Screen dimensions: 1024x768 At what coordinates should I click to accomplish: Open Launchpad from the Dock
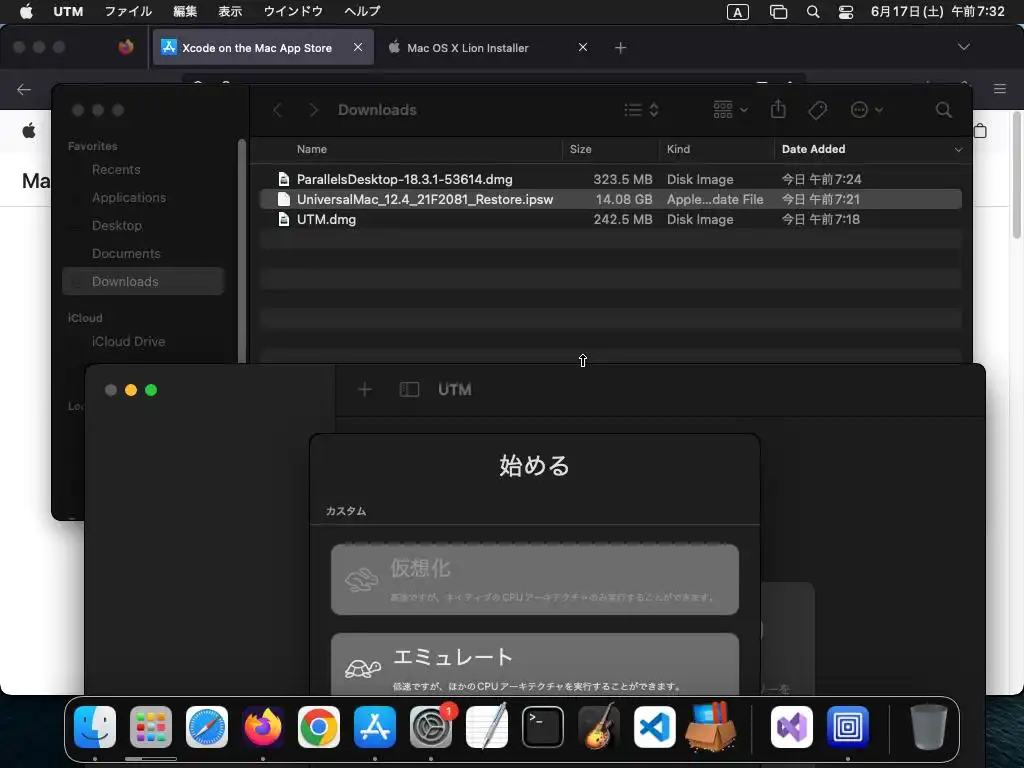click(x=151, y=726)
